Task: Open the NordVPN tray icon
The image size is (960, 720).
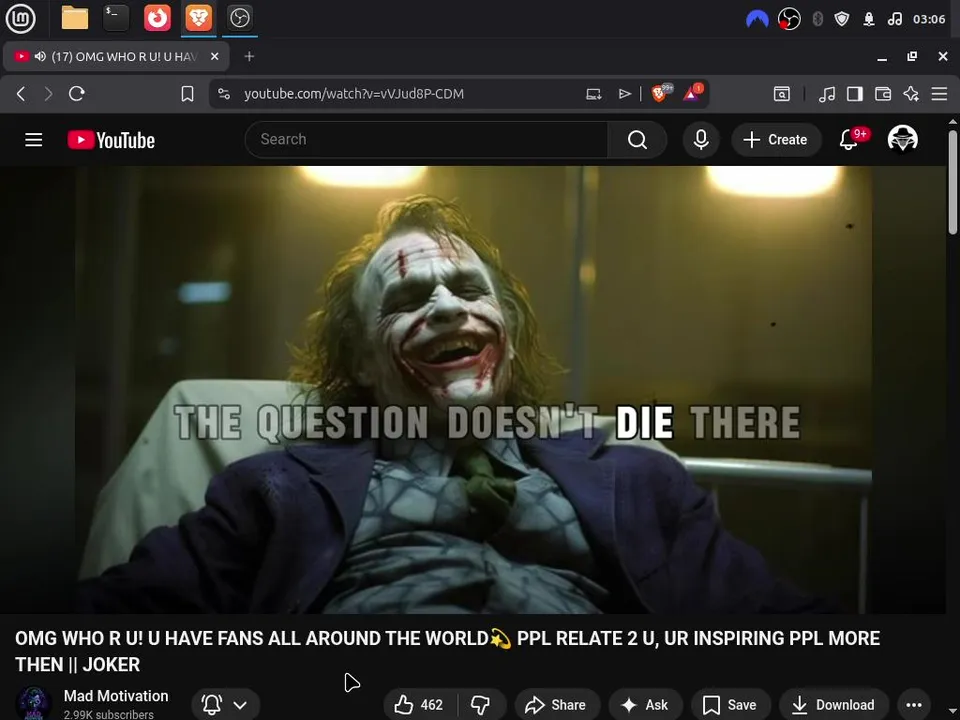Action: tap(757, 20)
